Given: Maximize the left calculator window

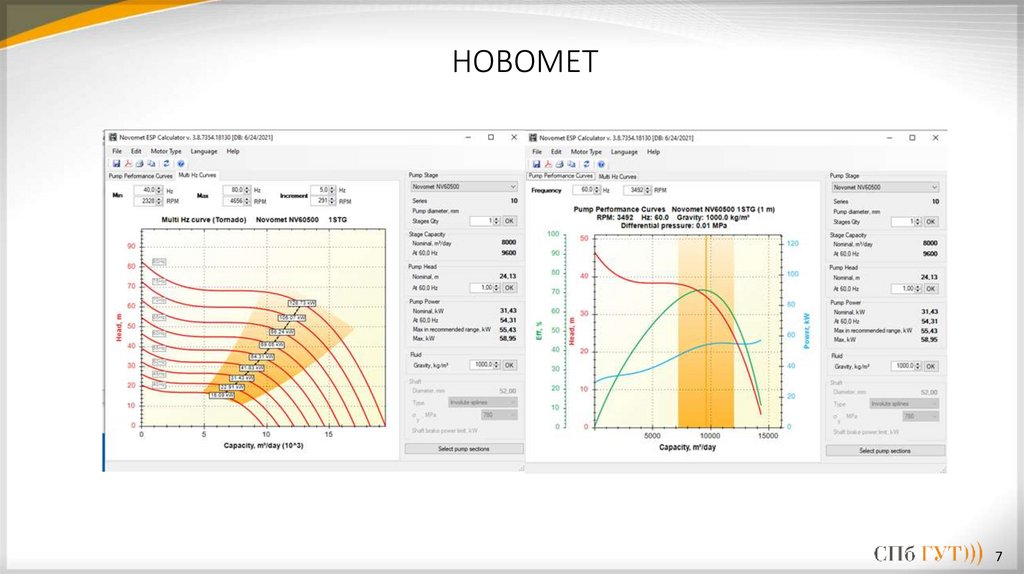Looking at the screenshot, I should pos(490,137).
